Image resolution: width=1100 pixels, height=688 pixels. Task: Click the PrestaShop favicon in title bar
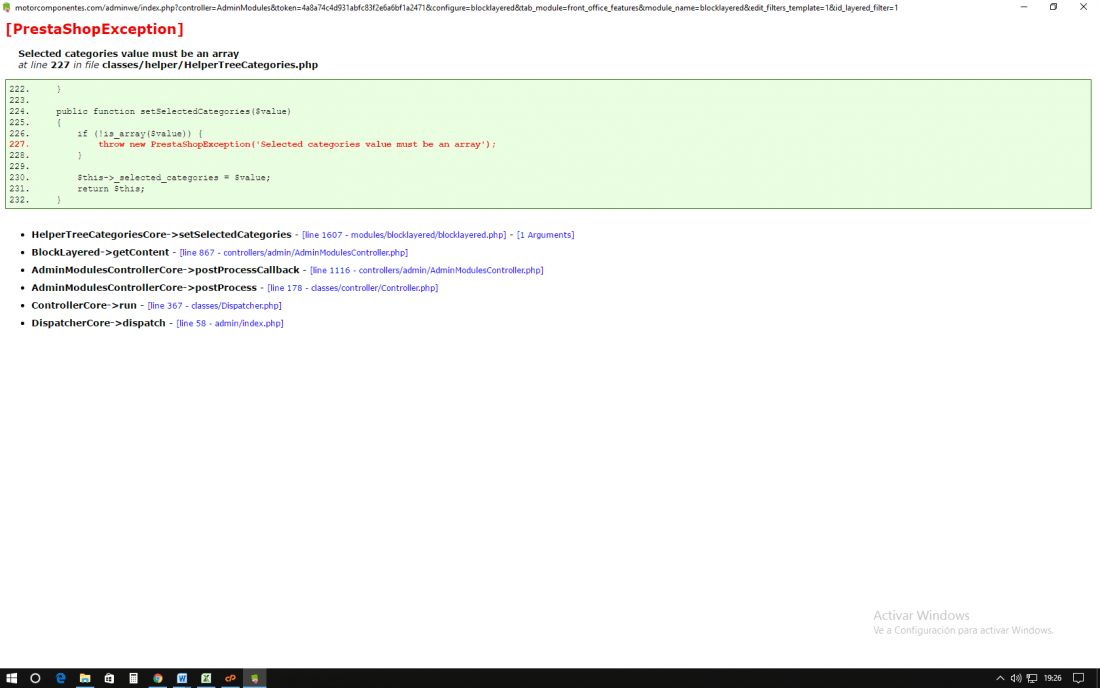(7, 8)
